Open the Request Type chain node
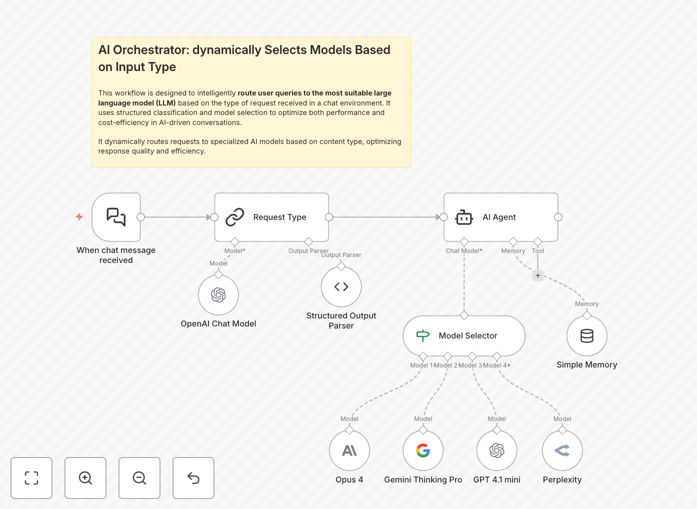Viewport: 697px width, 509px height. pyautogui.click(x=272, y=217)
